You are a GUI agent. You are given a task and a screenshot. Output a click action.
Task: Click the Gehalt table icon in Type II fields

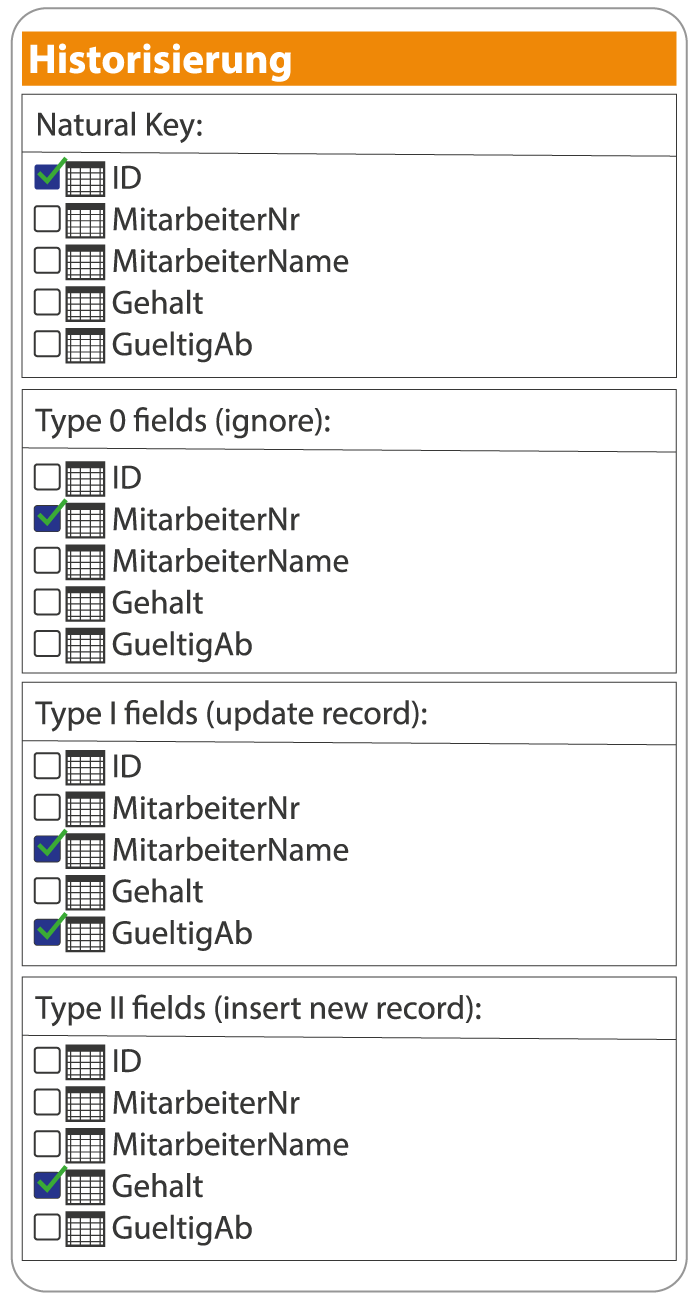pyautogui.click(x=84, y=1186)
